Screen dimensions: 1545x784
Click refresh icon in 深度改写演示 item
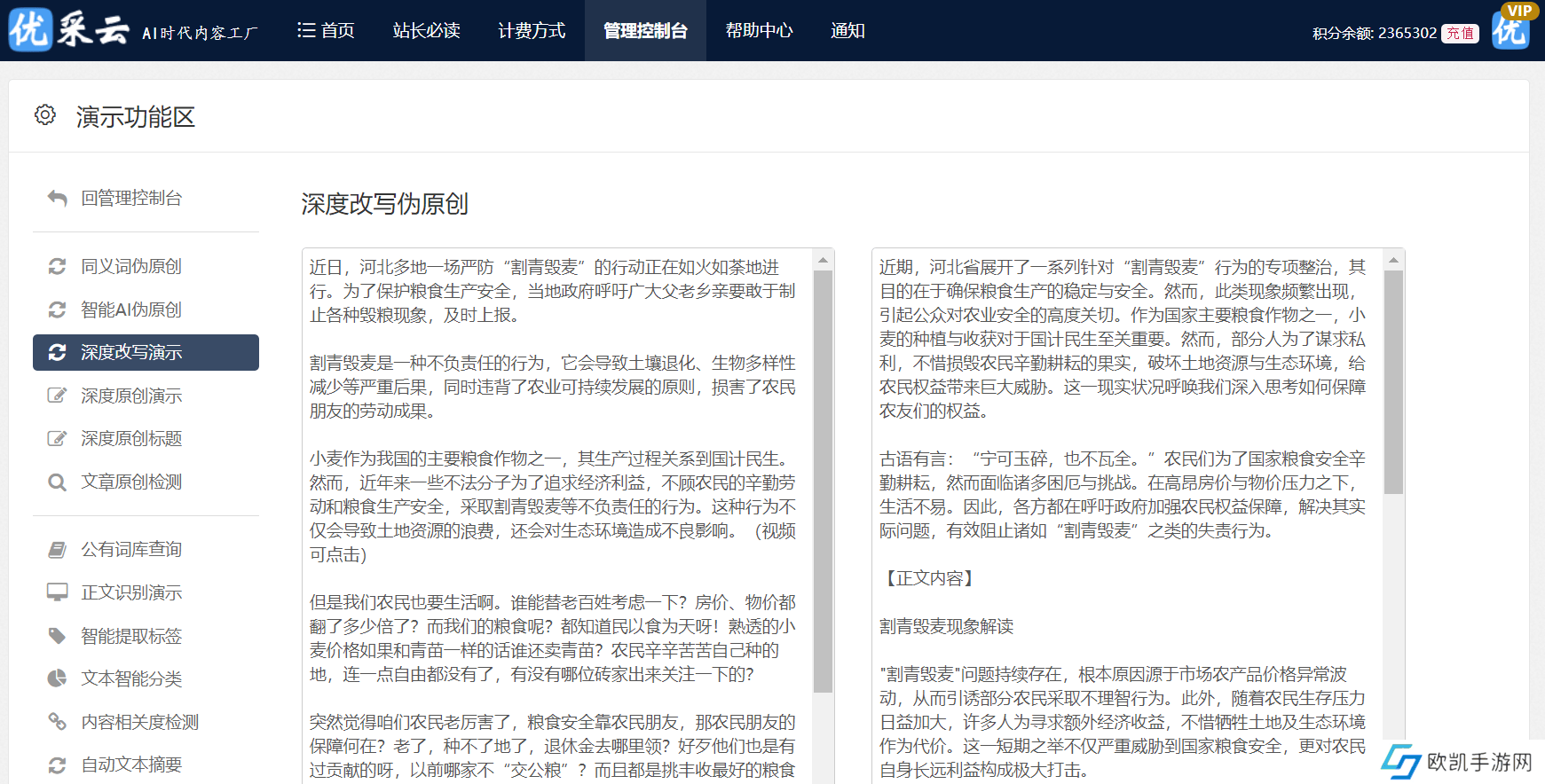[x=58, y=352]
